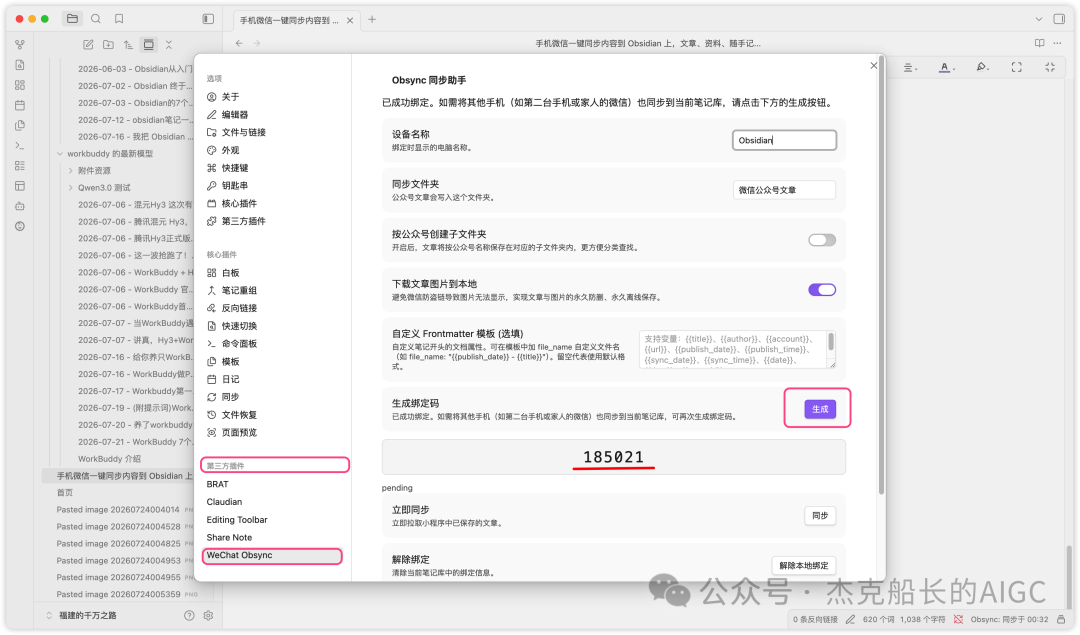Image resolution: width=1080 pixels, height=635 pixels.
Task: Open graph view from ribbon
Action: coord(20,45)
